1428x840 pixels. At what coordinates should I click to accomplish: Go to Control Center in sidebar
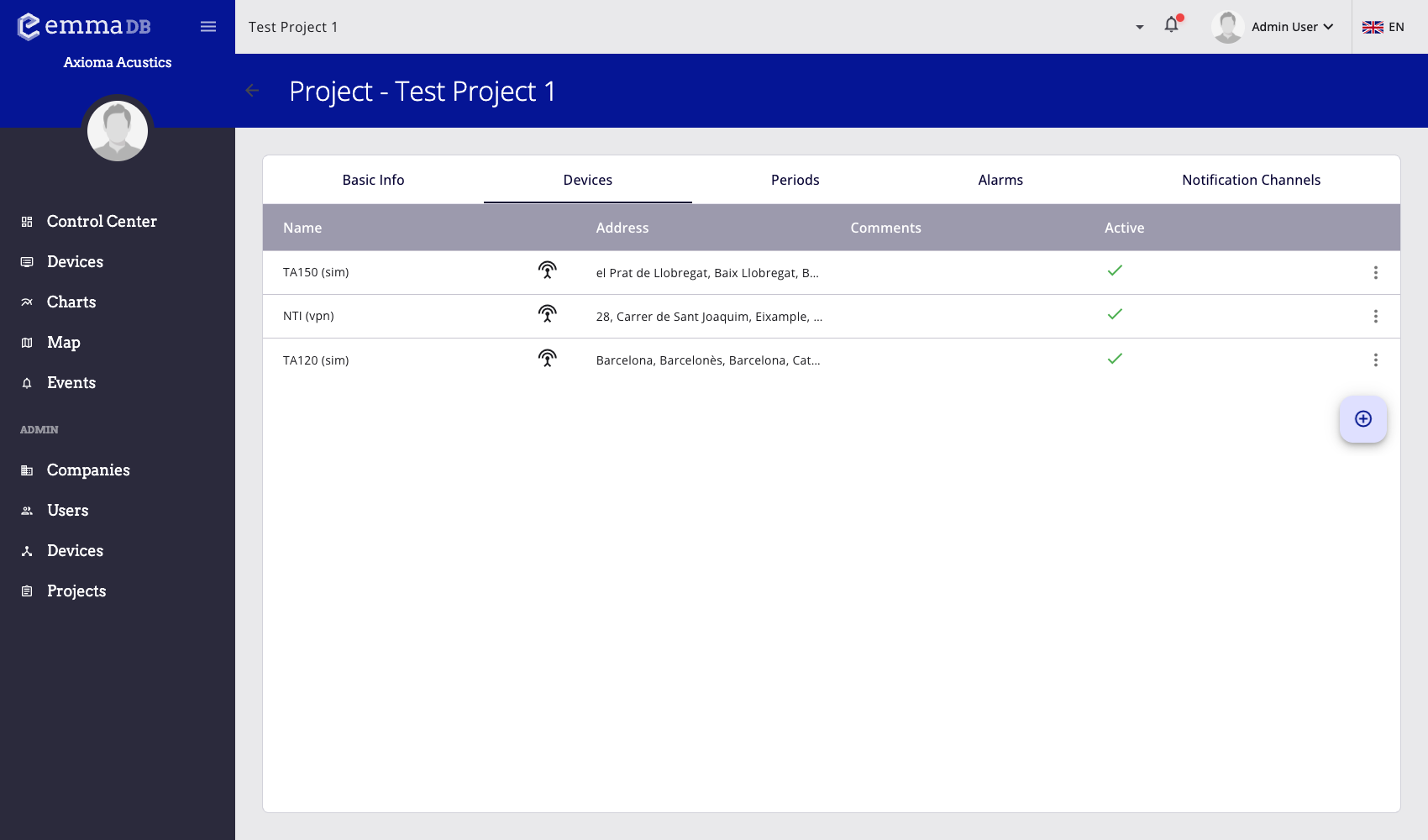click(102, 222)
